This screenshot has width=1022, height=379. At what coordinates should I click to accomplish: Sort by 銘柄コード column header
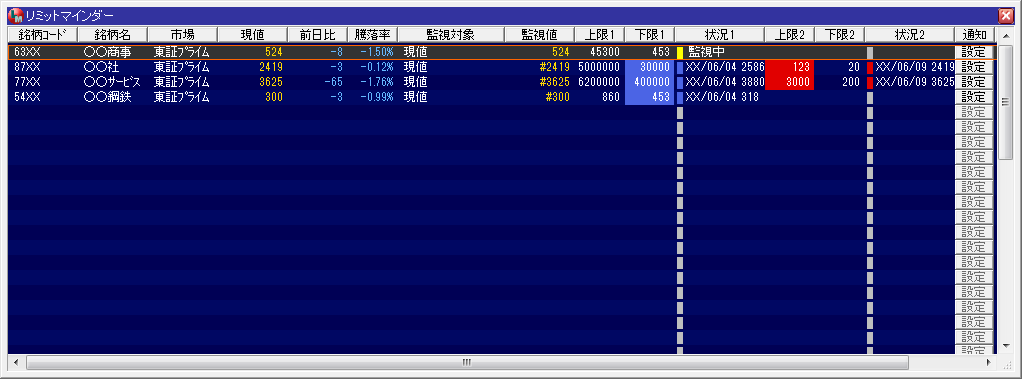[42, 35]
